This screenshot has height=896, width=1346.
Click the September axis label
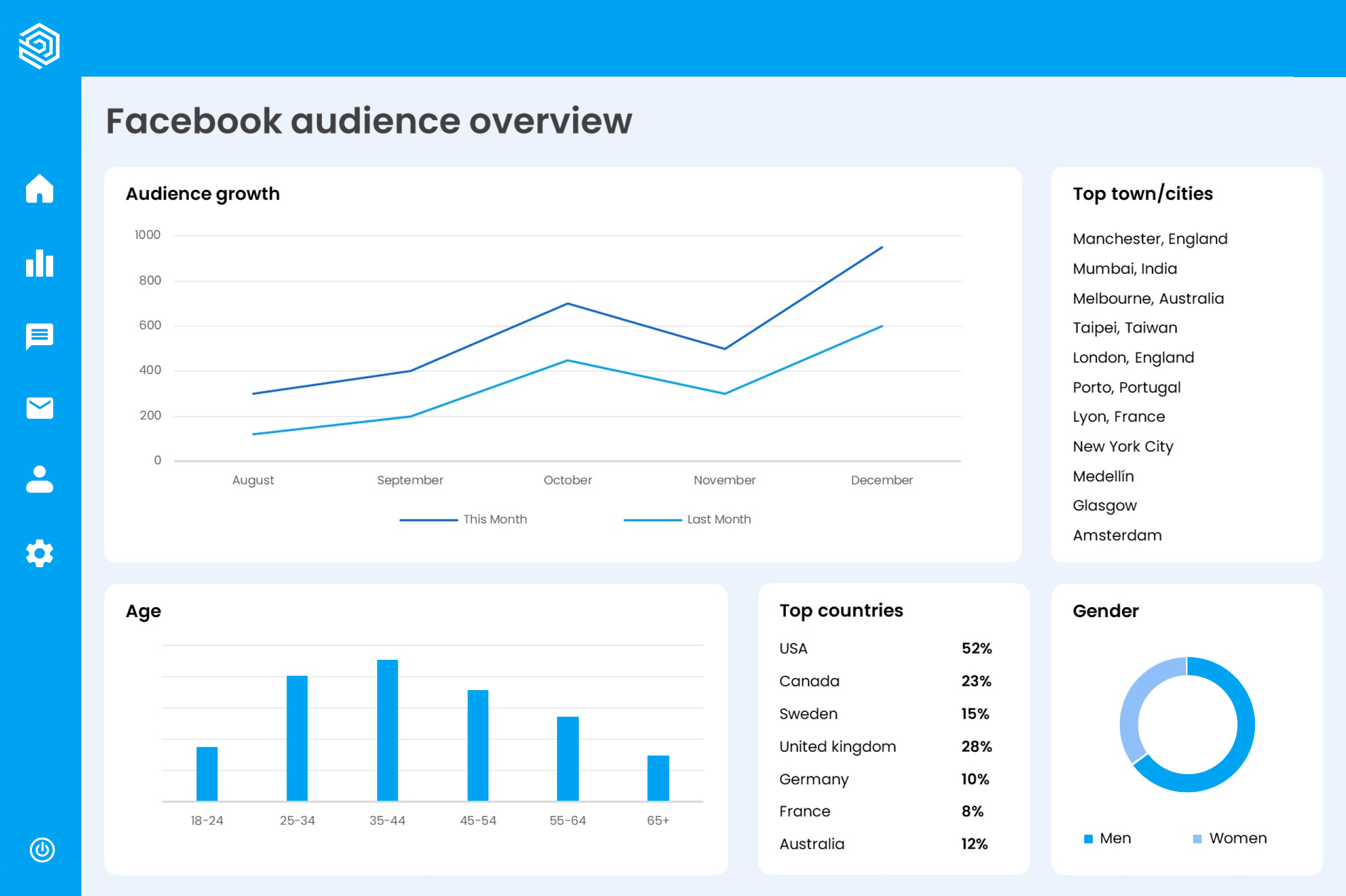[410, 480]
